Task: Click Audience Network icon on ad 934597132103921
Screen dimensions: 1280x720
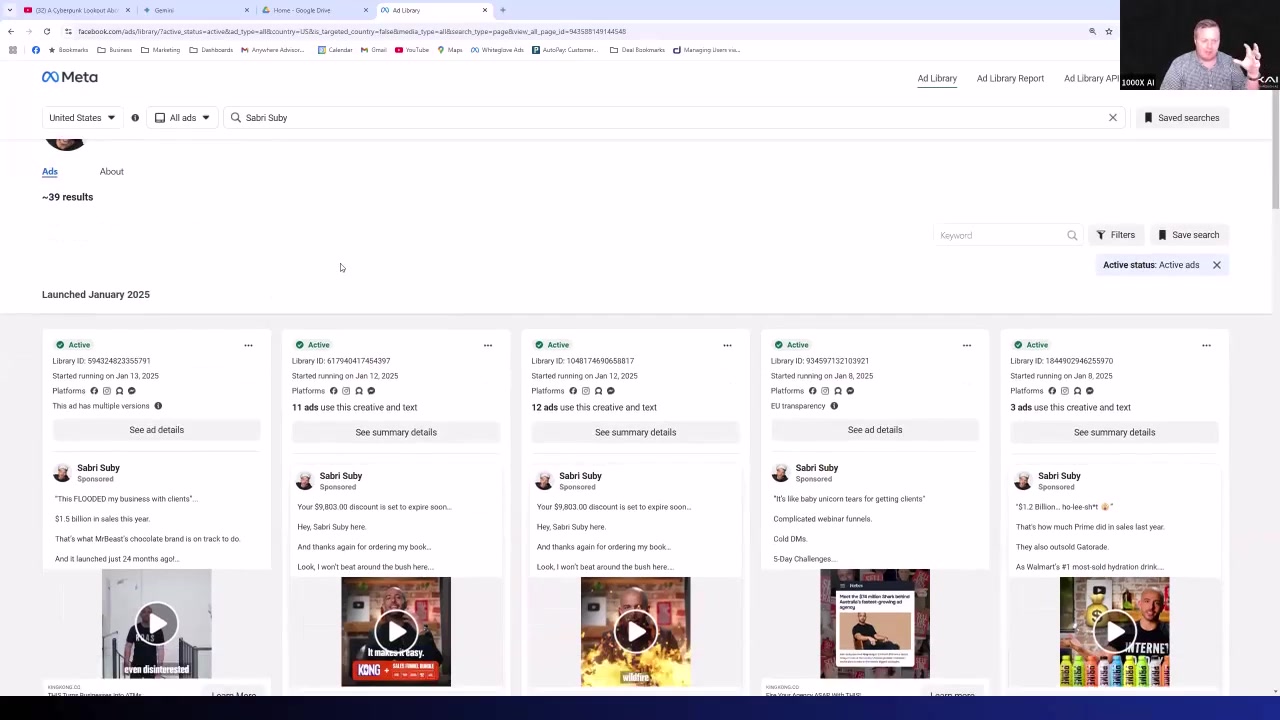Action: click(x=837, y=391)
